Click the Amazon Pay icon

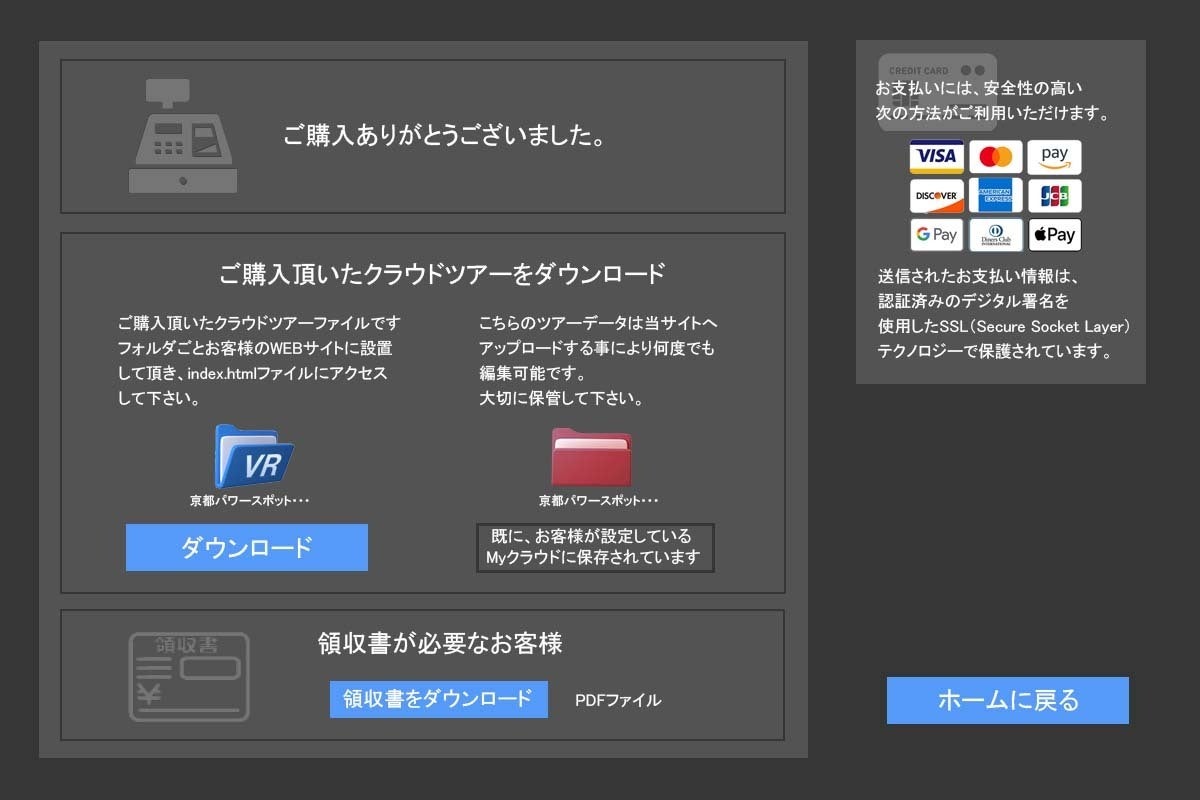1054,157
